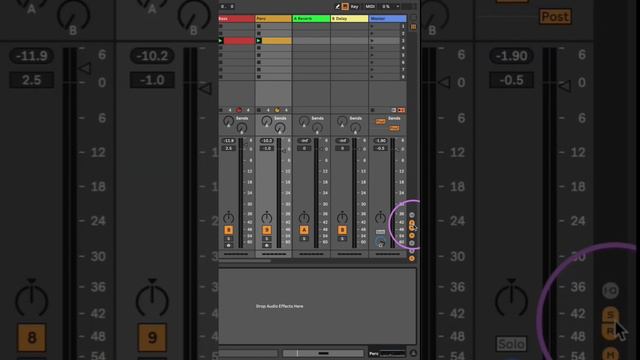Toggle Bass track activator 8
The image size is (640, 360).
229,230
